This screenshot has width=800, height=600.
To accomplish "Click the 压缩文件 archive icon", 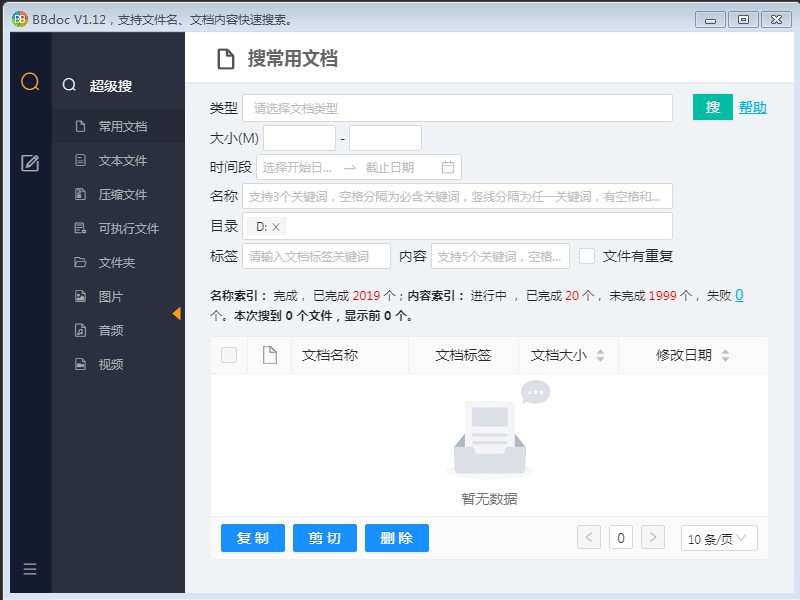I will coord(80,194).
